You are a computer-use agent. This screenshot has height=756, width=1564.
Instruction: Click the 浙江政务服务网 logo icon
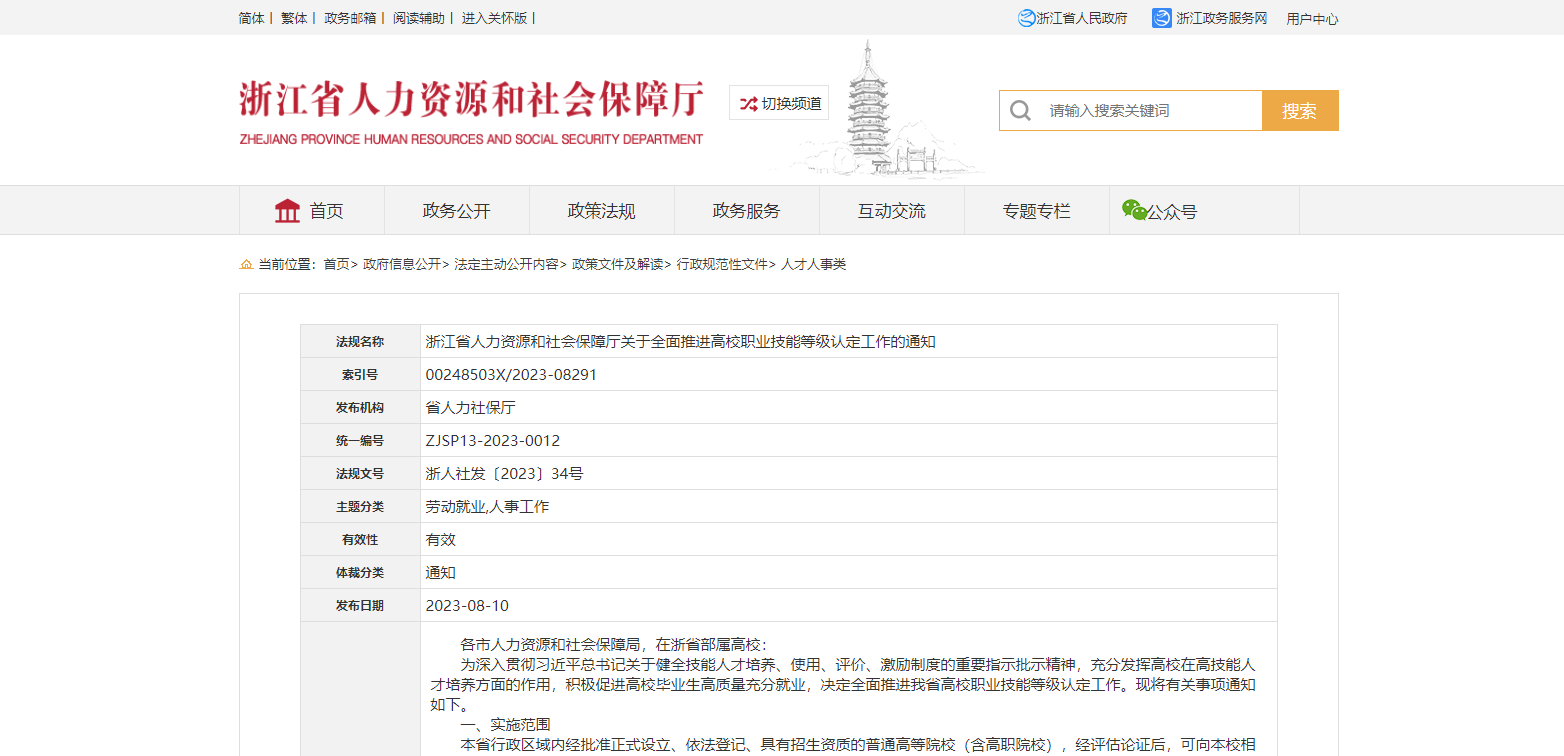pos(1161,18)
